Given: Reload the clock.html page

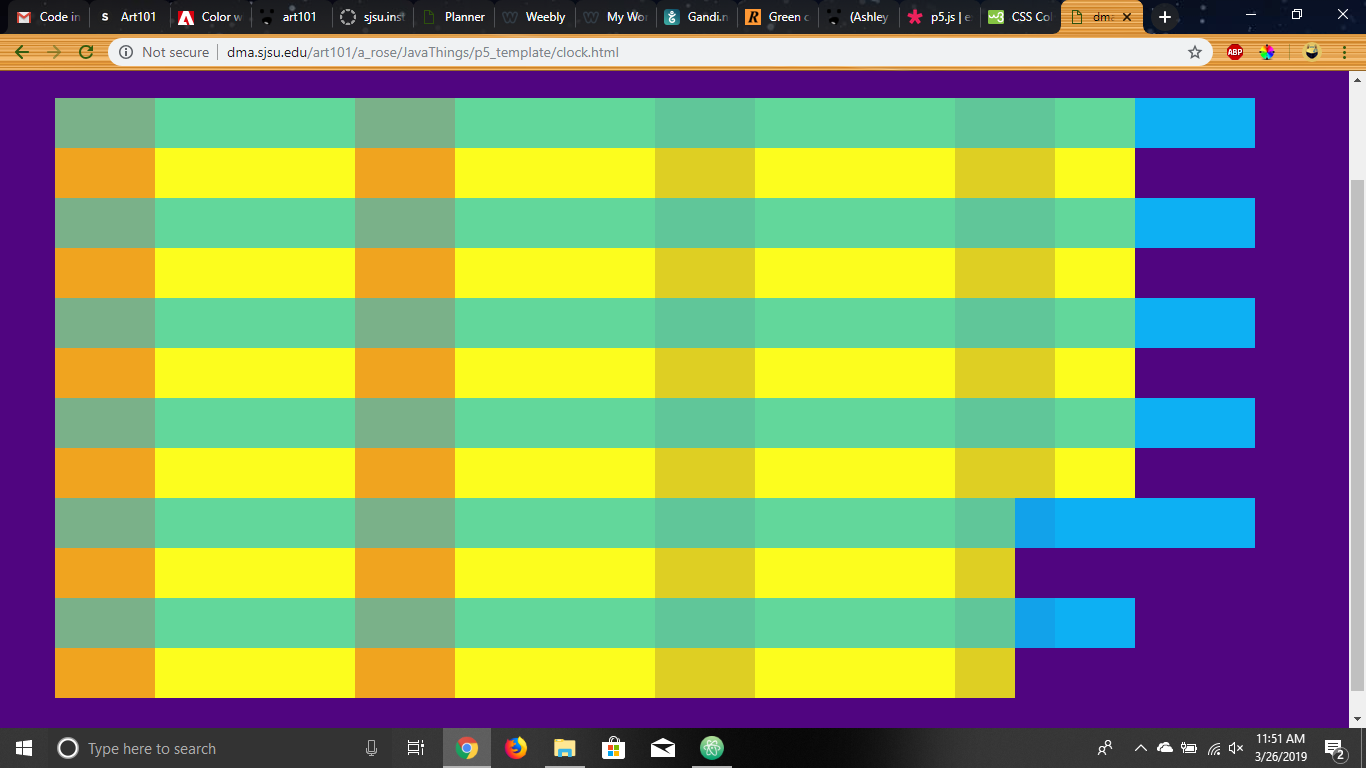Looking at the screenshot, I should tap(86, 52).
